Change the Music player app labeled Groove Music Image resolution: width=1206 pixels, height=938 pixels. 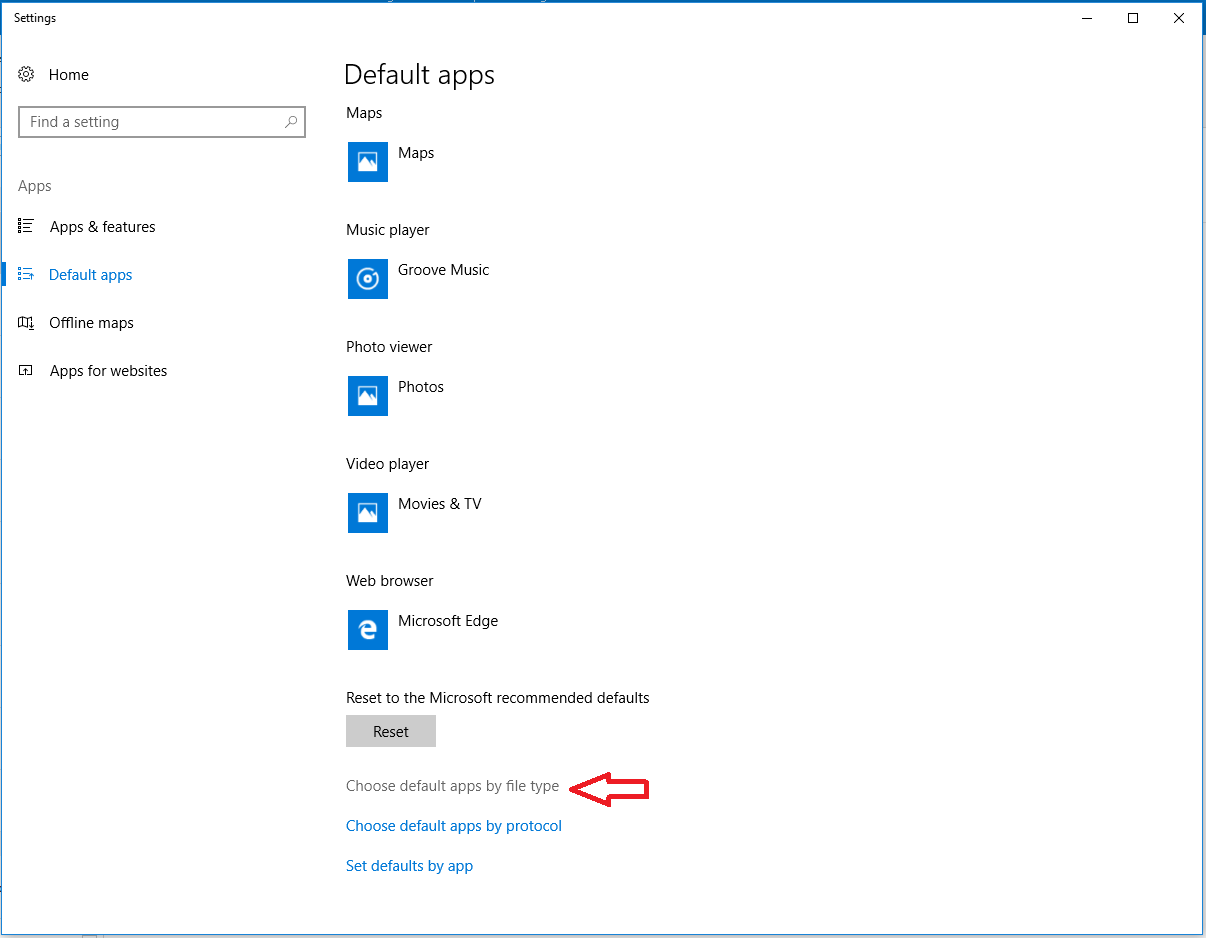[x=443, y=270]
